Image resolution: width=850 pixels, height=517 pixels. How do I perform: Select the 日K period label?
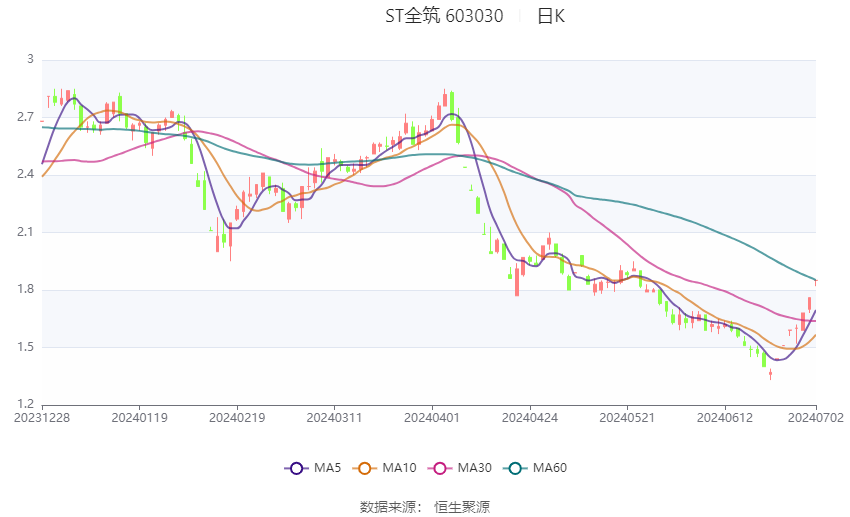pos(551,16)
